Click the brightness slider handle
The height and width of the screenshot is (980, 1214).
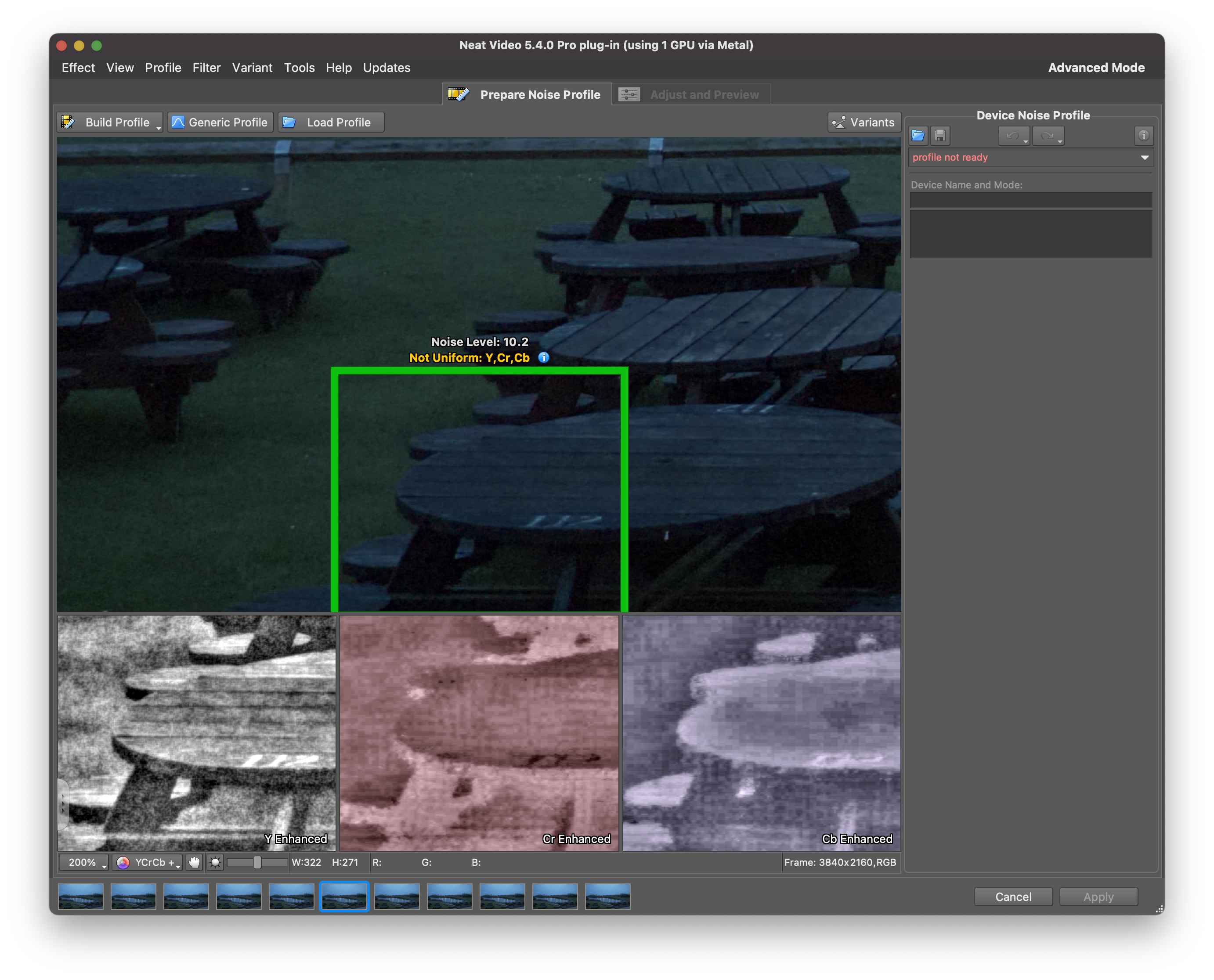click(x=257, y=862)
